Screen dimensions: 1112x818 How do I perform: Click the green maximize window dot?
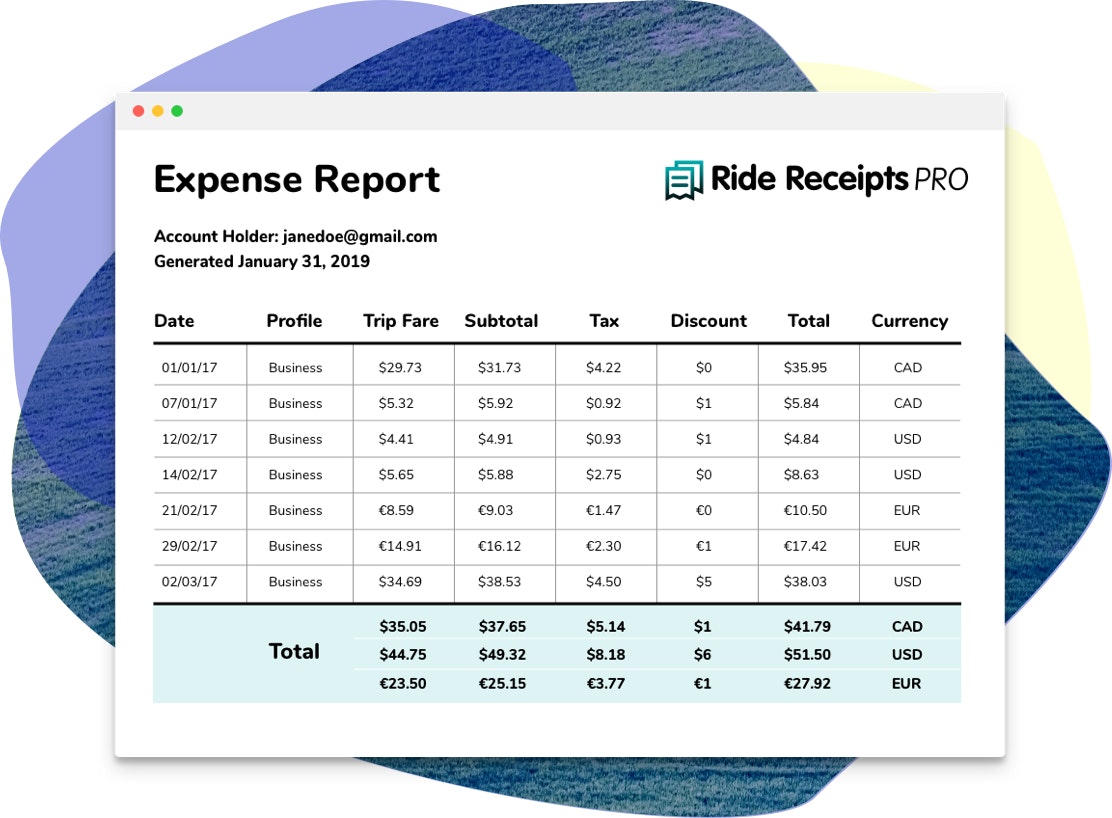click(177, 111)
